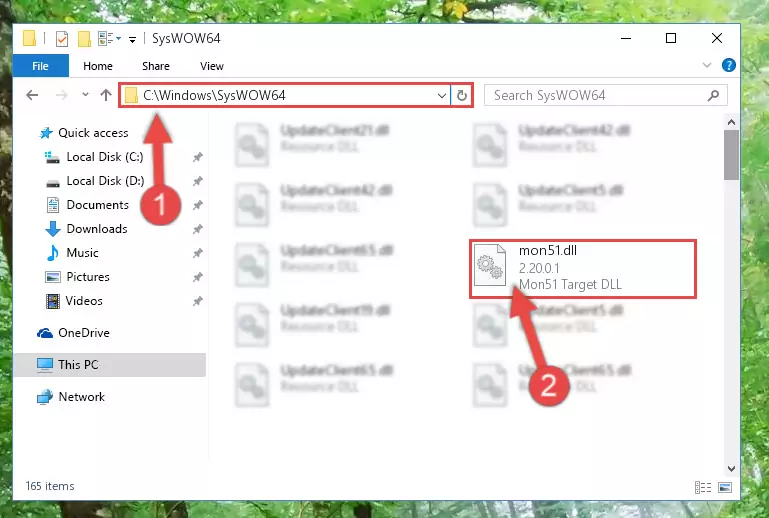Viewport: 769px width, 518px height.
Task: Click the pin icon beside Music
Action: pos(198,254)
